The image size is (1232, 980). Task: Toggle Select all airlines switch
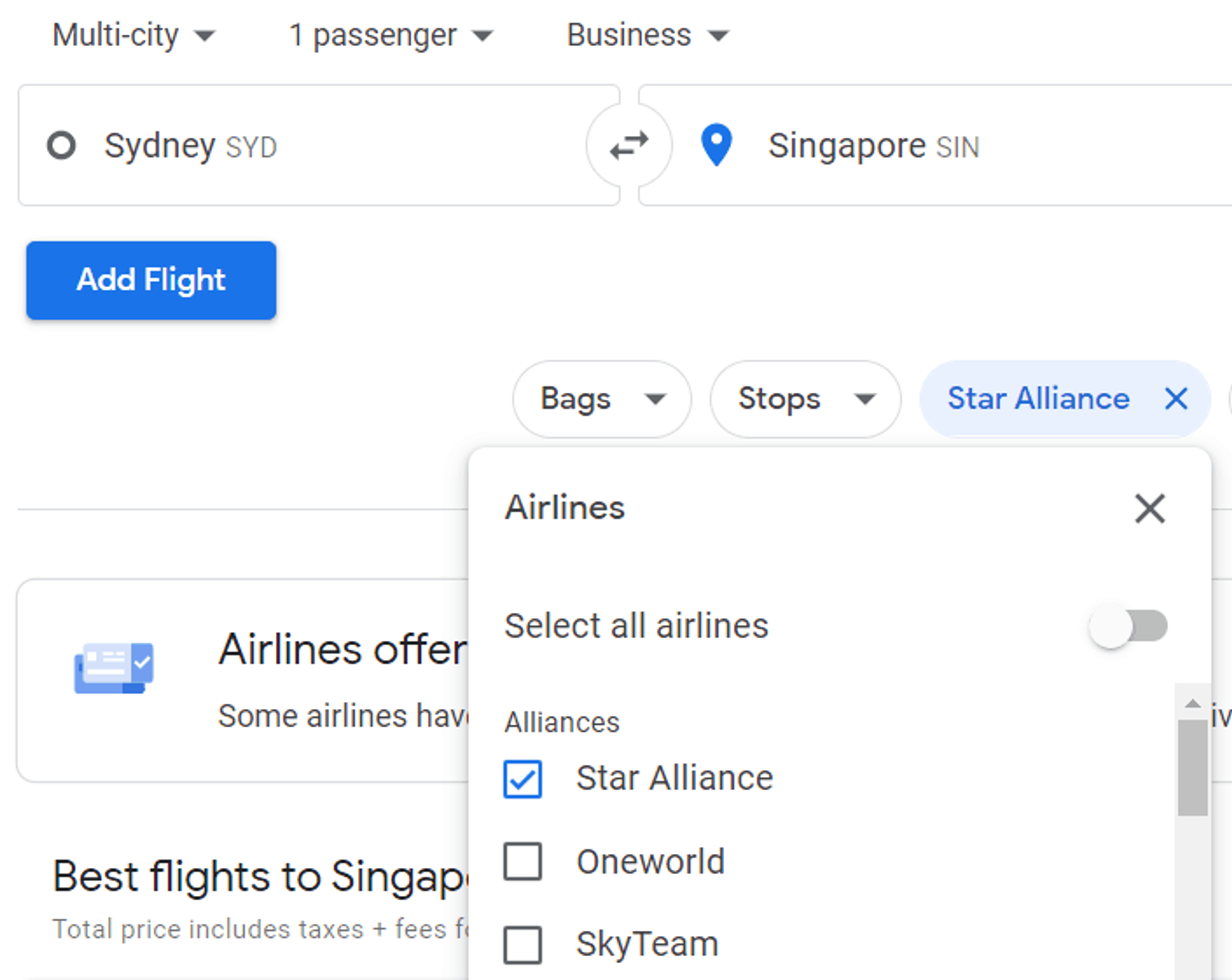[x=1128, y=626]
